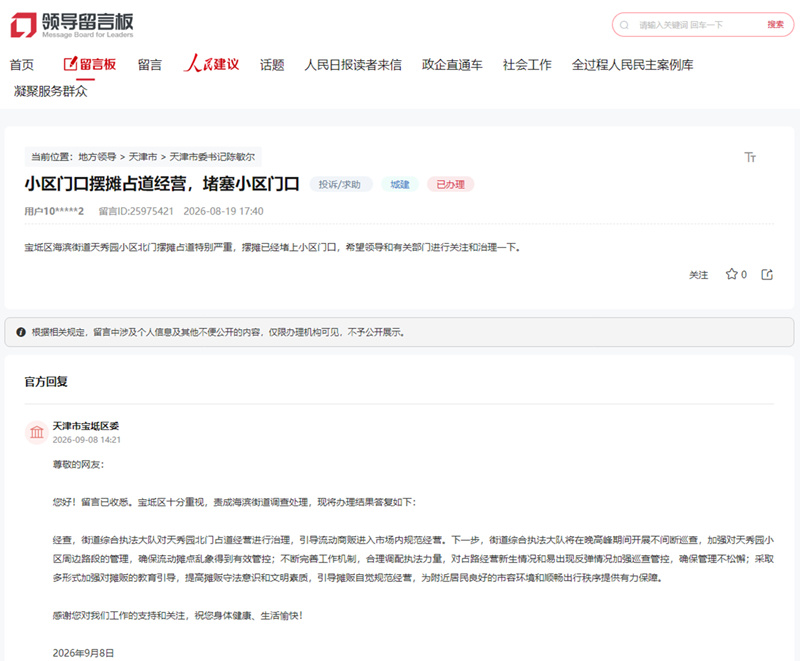Open 社会工作 navigation item

click(x=527, y=65)
